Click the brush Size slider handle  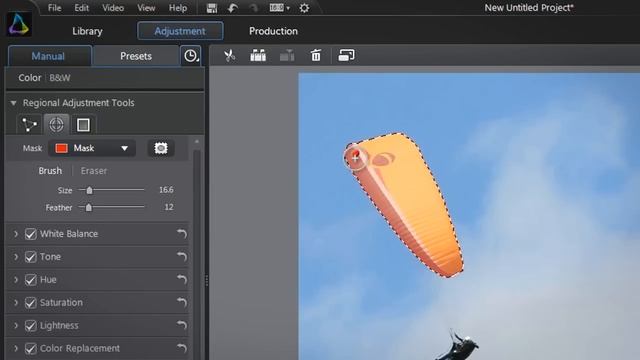[x=89, y=190]
